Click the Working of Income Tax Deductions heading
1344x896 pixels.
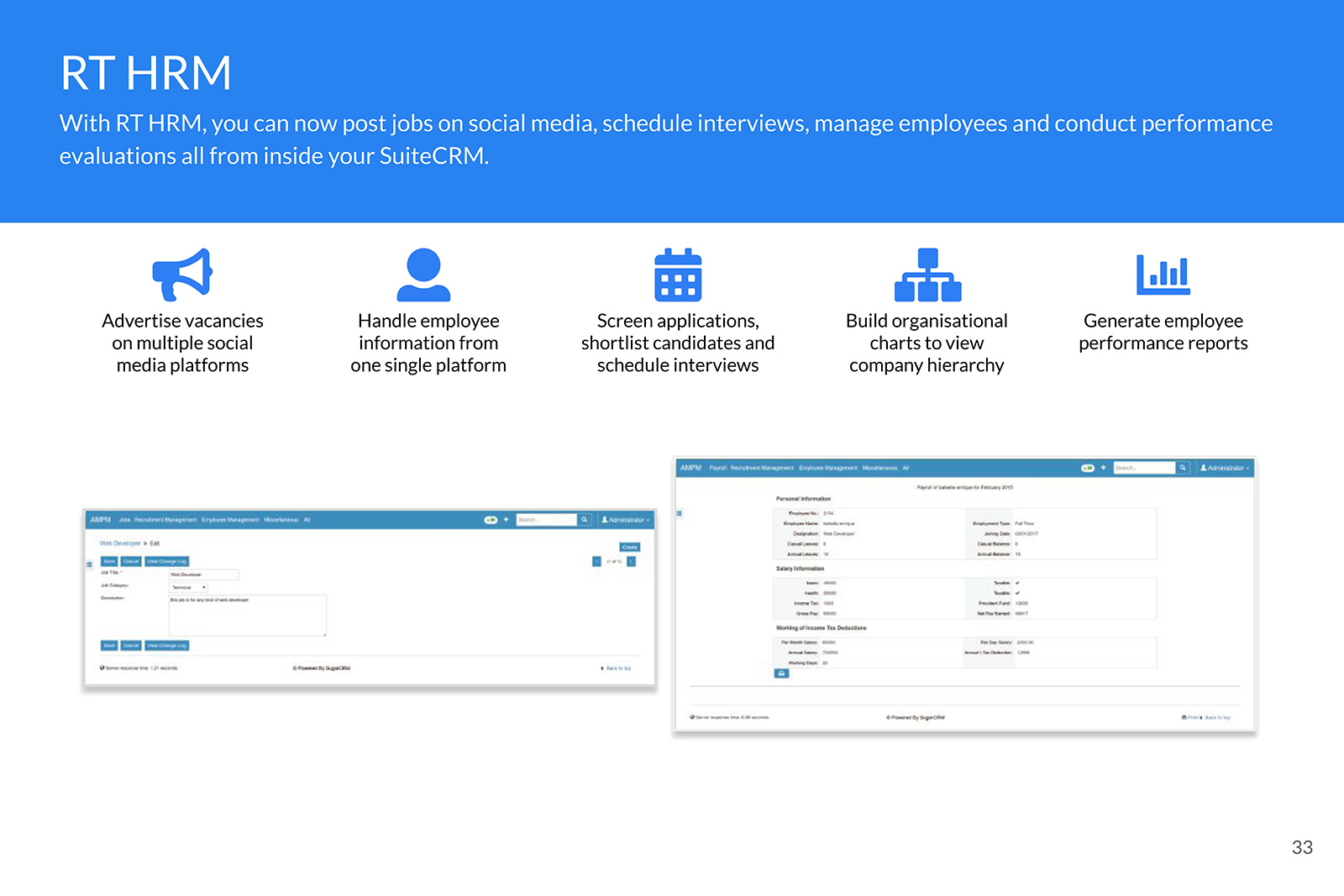coord(821,628)
